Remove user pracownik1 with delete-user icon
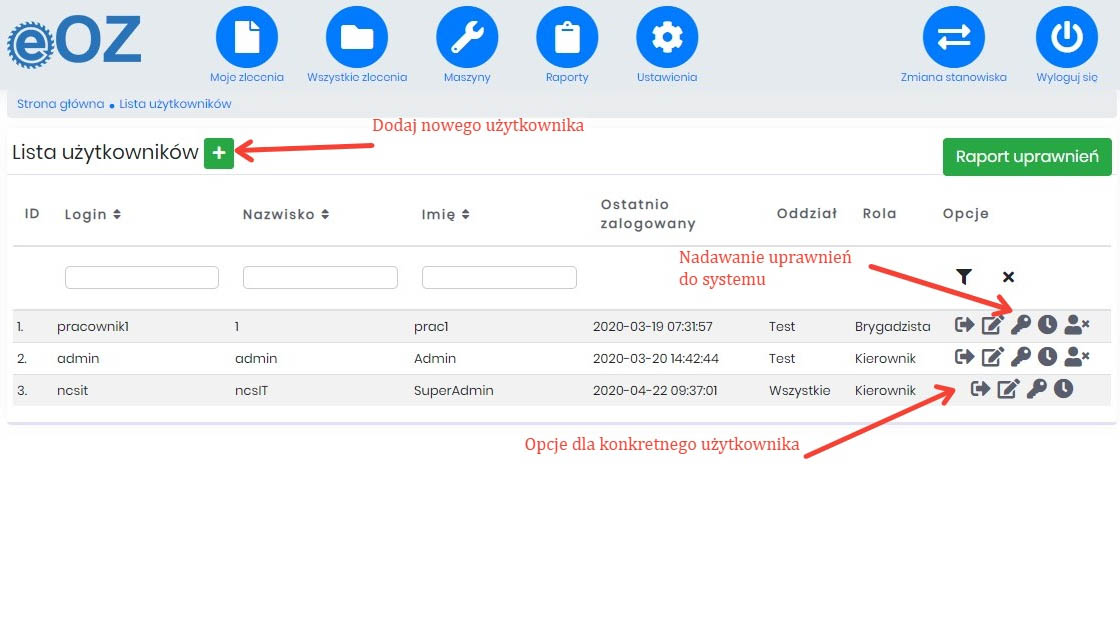The image size is (1120, 644). click(1076, 325)
